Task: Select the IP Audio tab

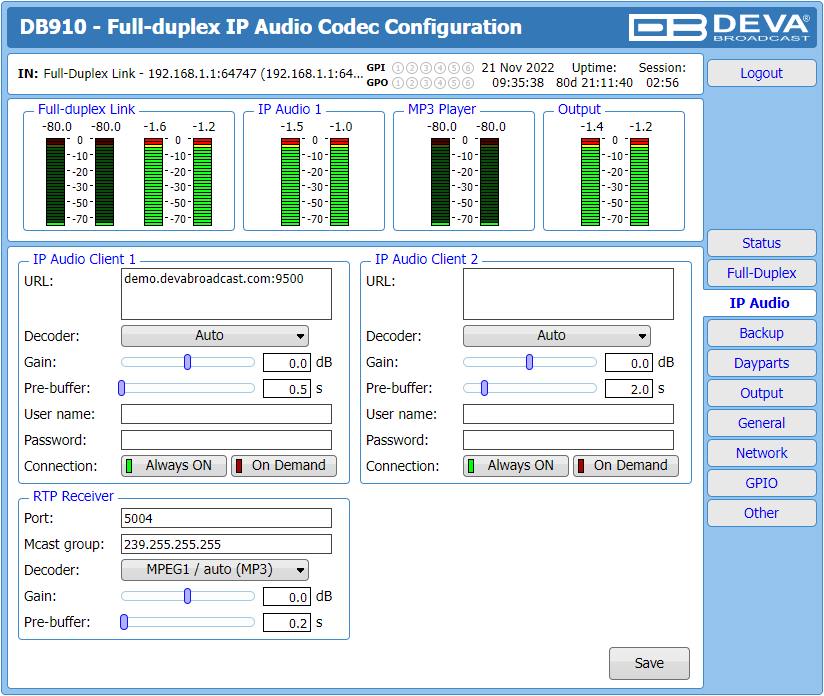Action: click(759, 303)
